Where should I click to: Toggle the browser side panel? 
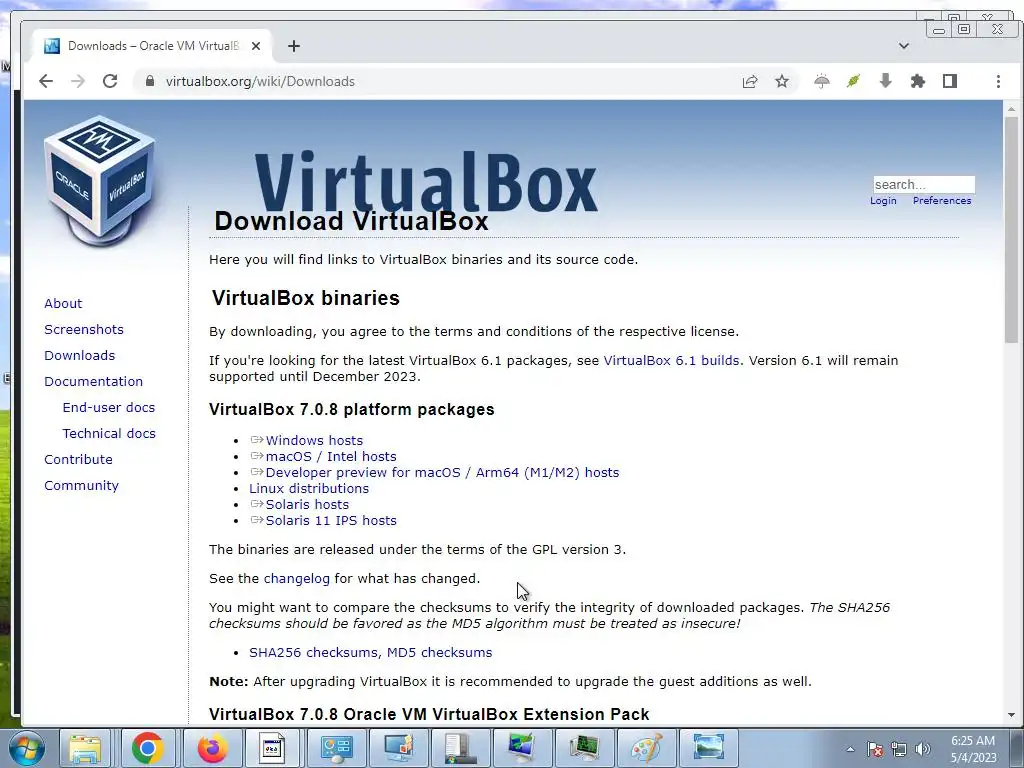pos(950,81)
